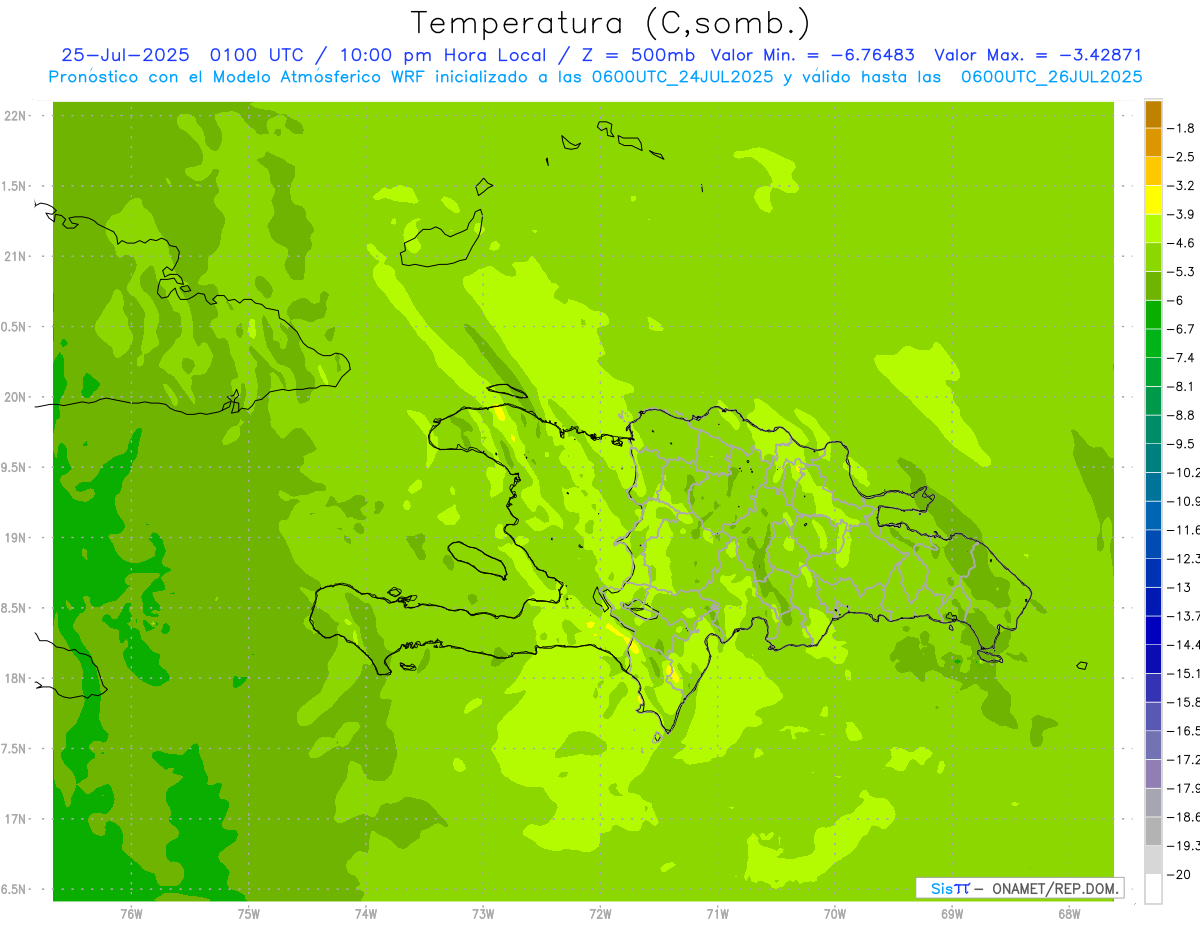This screenshot has height=927, width=1200.
Task: Select lime swatch between -3.9 and -4.6
Action: tap(1154, 228)
